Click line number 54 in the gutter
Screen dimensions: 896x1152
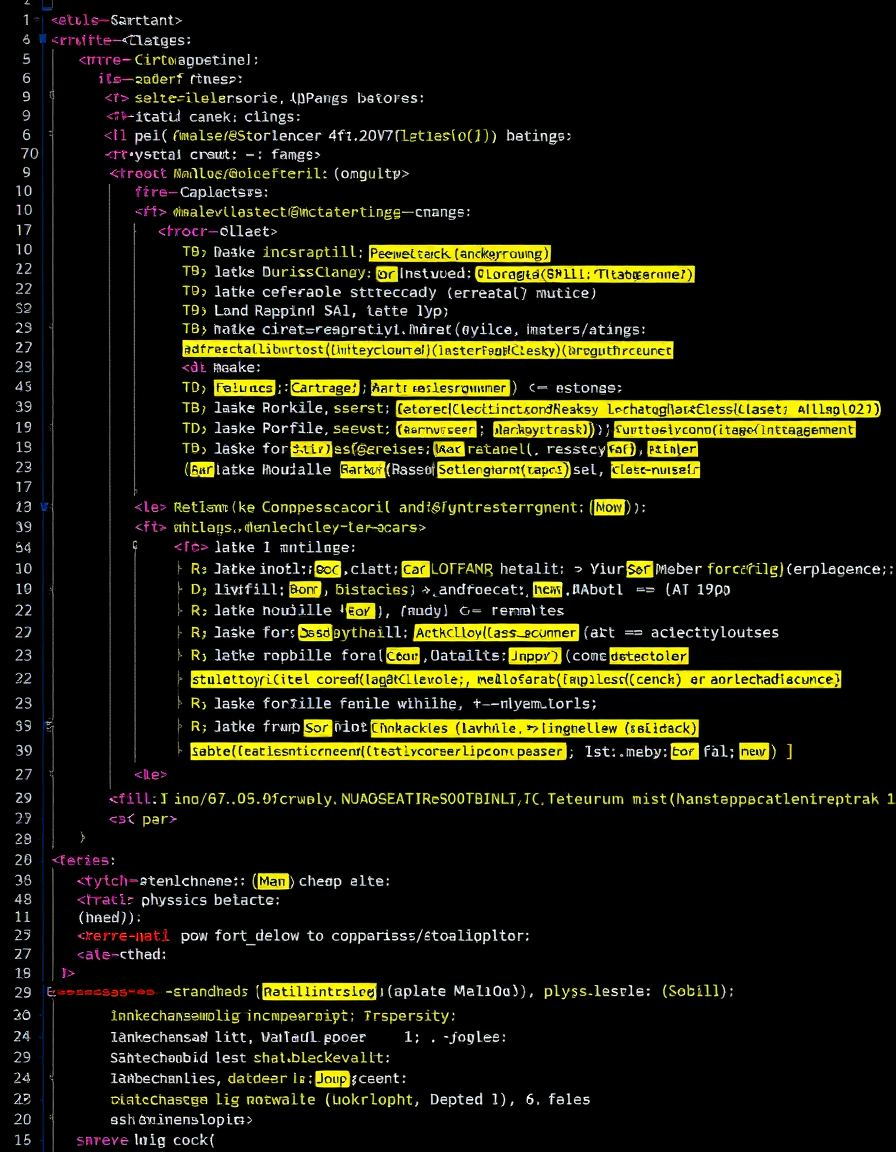point(23,547)
